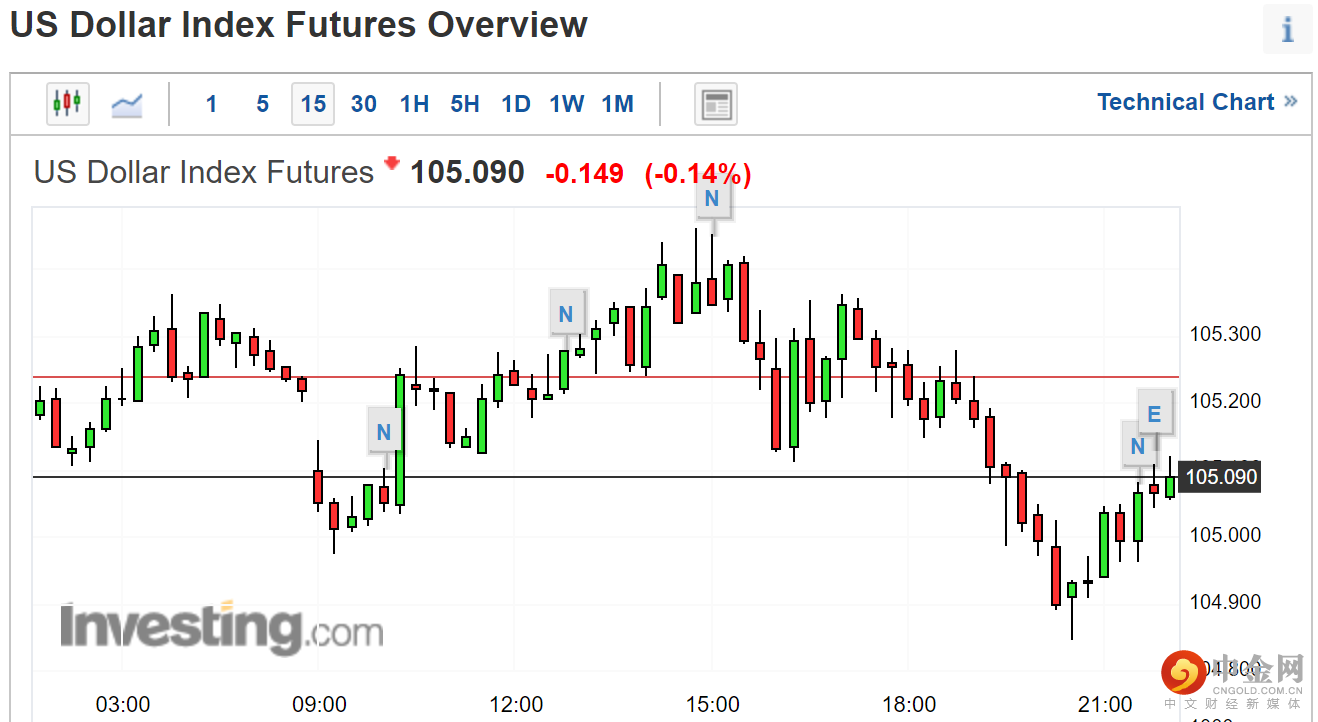This screenshot has width=1318, height=722.
Task: Select the 1M interval
Action: click(x=618, y=104)
